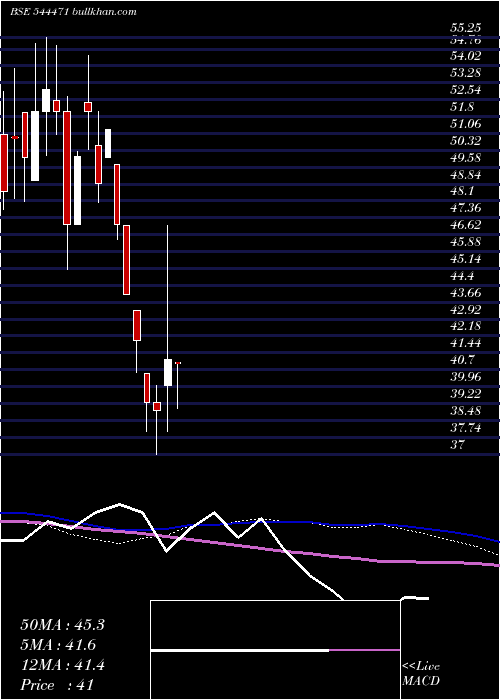Image resolution: width=500 pixels, height=700 pixels.
Task: Select the 'Price : 41' readout
Action: click(x=57, y=684)
